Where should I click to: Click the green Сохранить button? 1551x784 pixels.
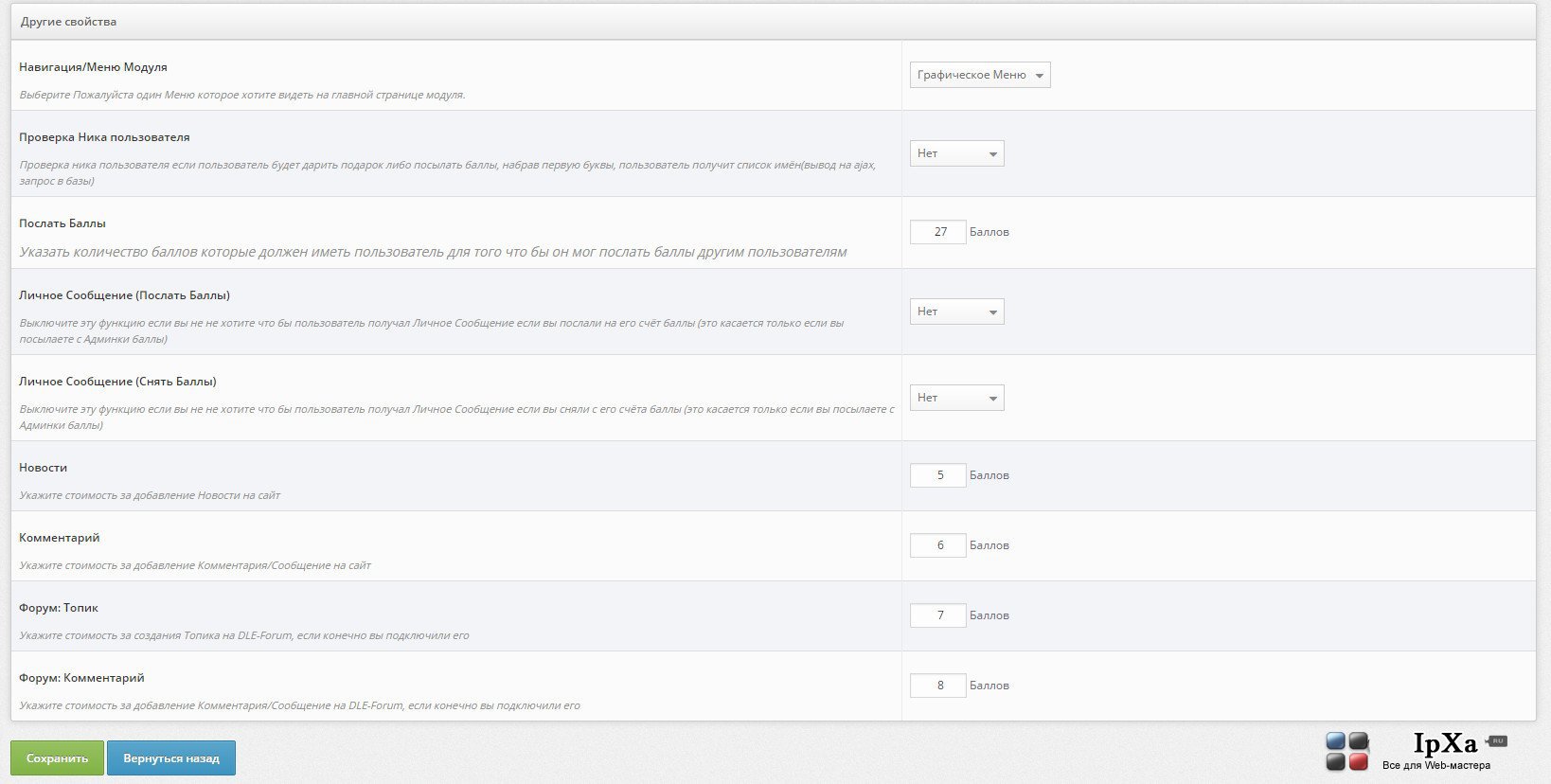57,758
